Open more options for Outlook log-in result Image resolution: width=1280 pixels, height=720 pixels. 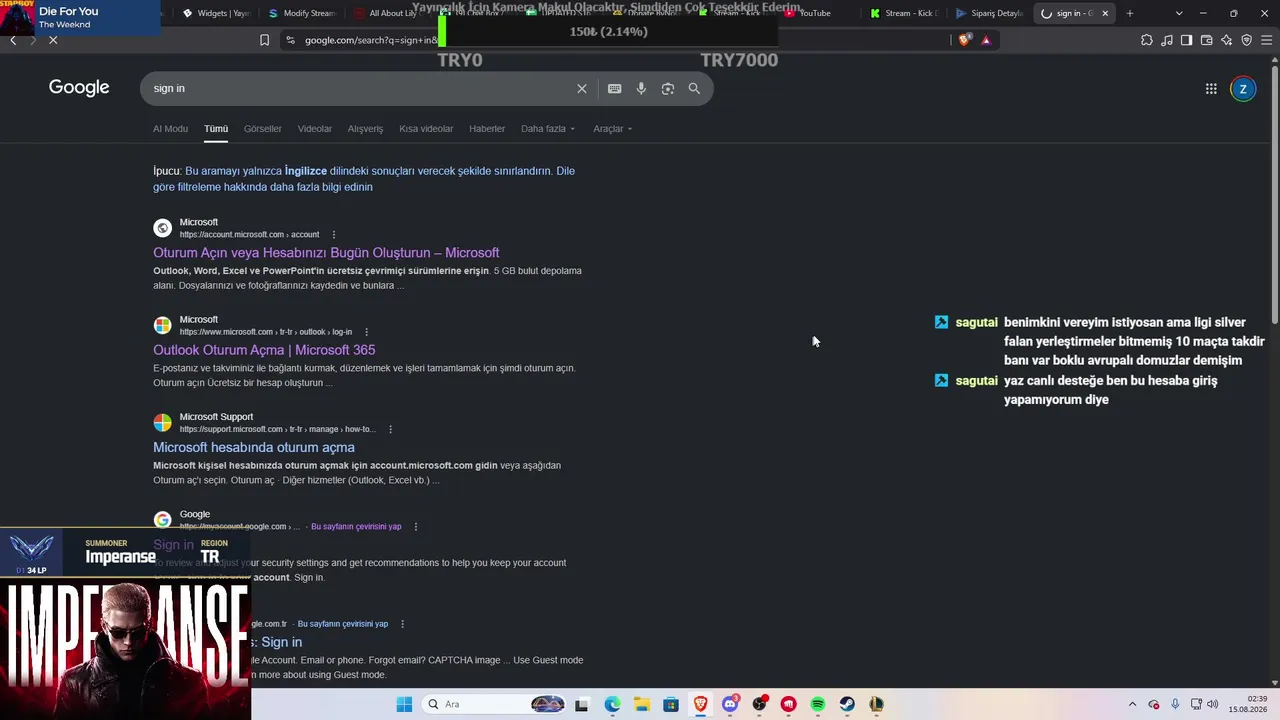click(367, 332)
